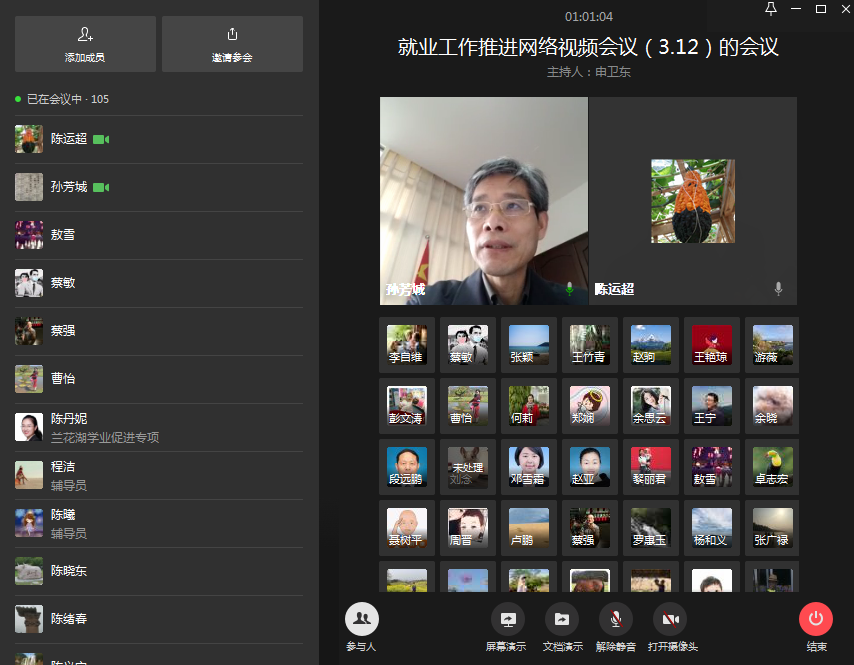Click the 李自维 participant thumbnail
The width and height of the screenshot is (854, 665).
pos(407,345)
